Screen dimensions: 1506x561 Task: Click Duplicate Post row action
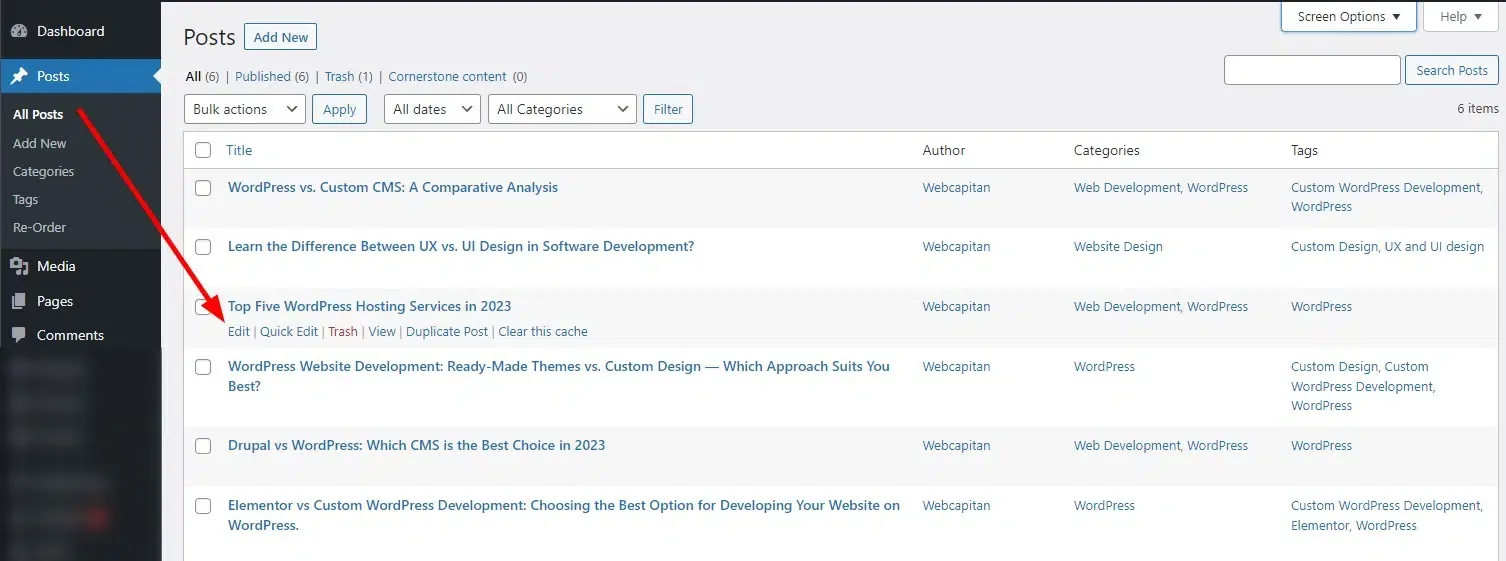[x=447, y=331]
